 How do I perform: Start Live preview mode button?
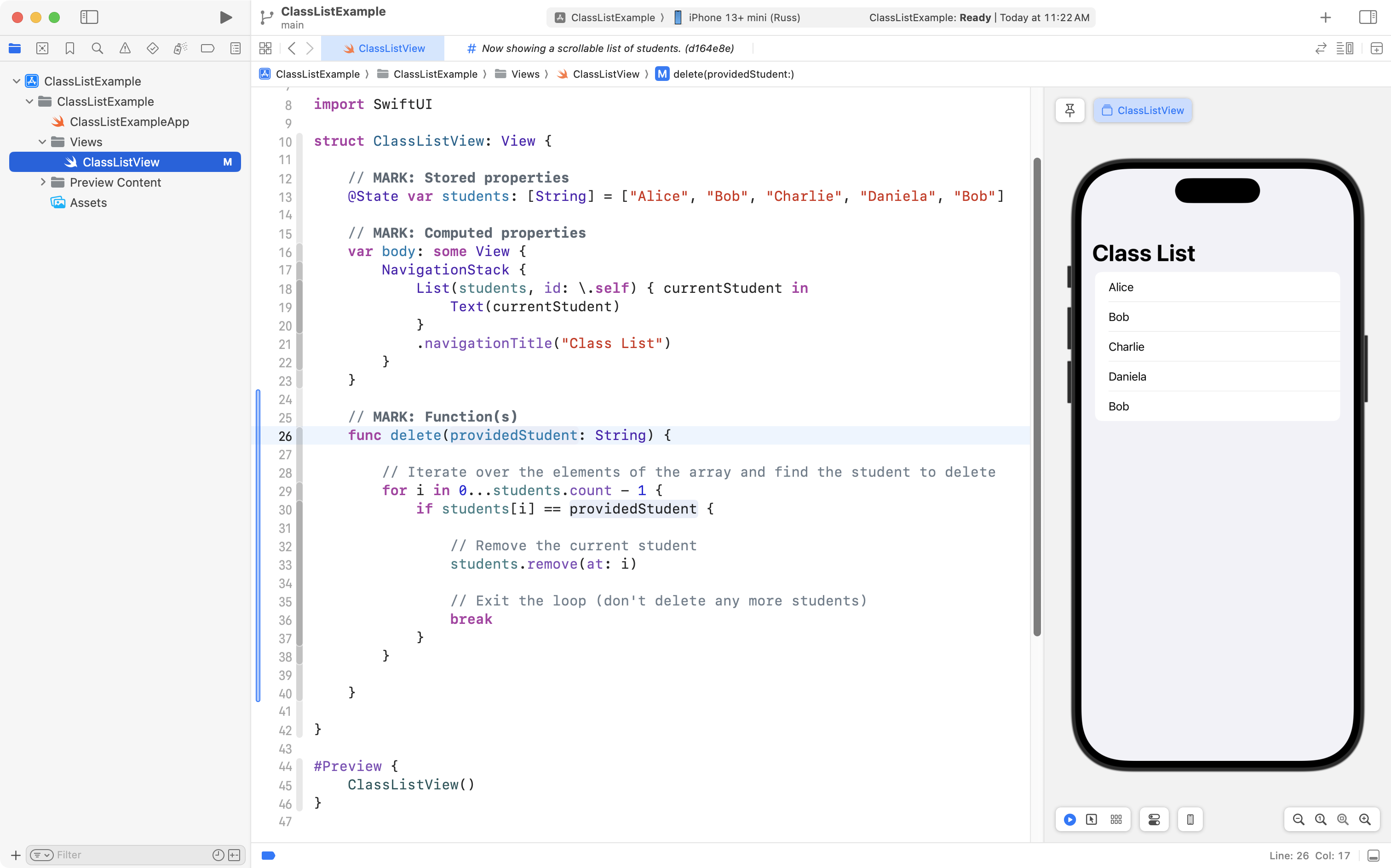[x=1069, y=819]
